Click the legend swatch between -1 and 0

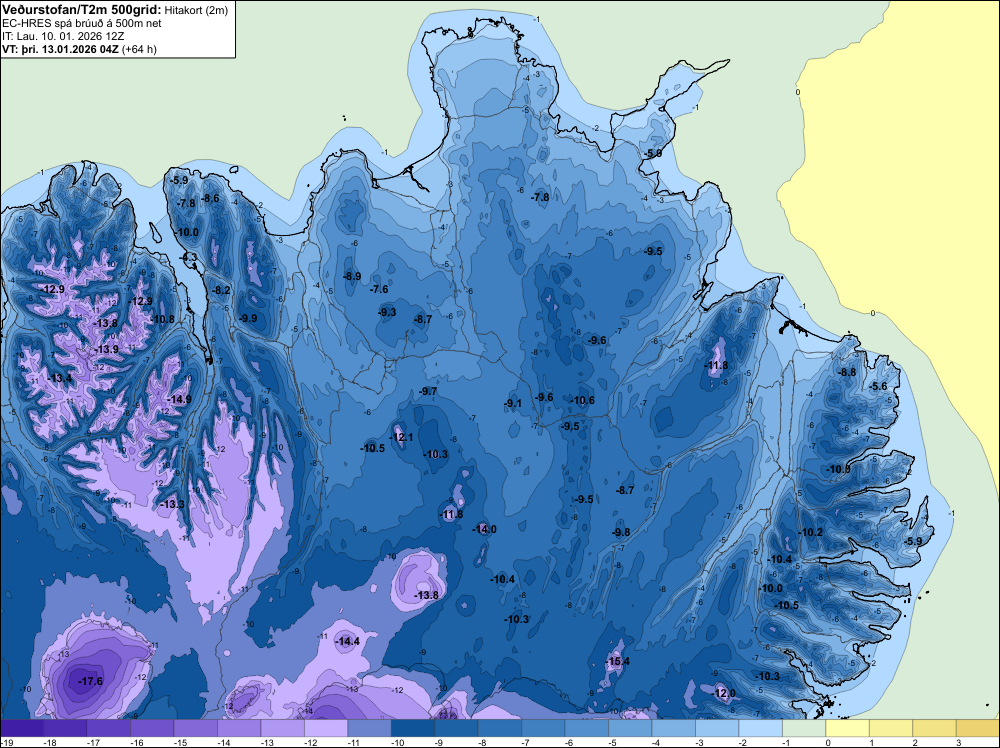coord(804,728)
